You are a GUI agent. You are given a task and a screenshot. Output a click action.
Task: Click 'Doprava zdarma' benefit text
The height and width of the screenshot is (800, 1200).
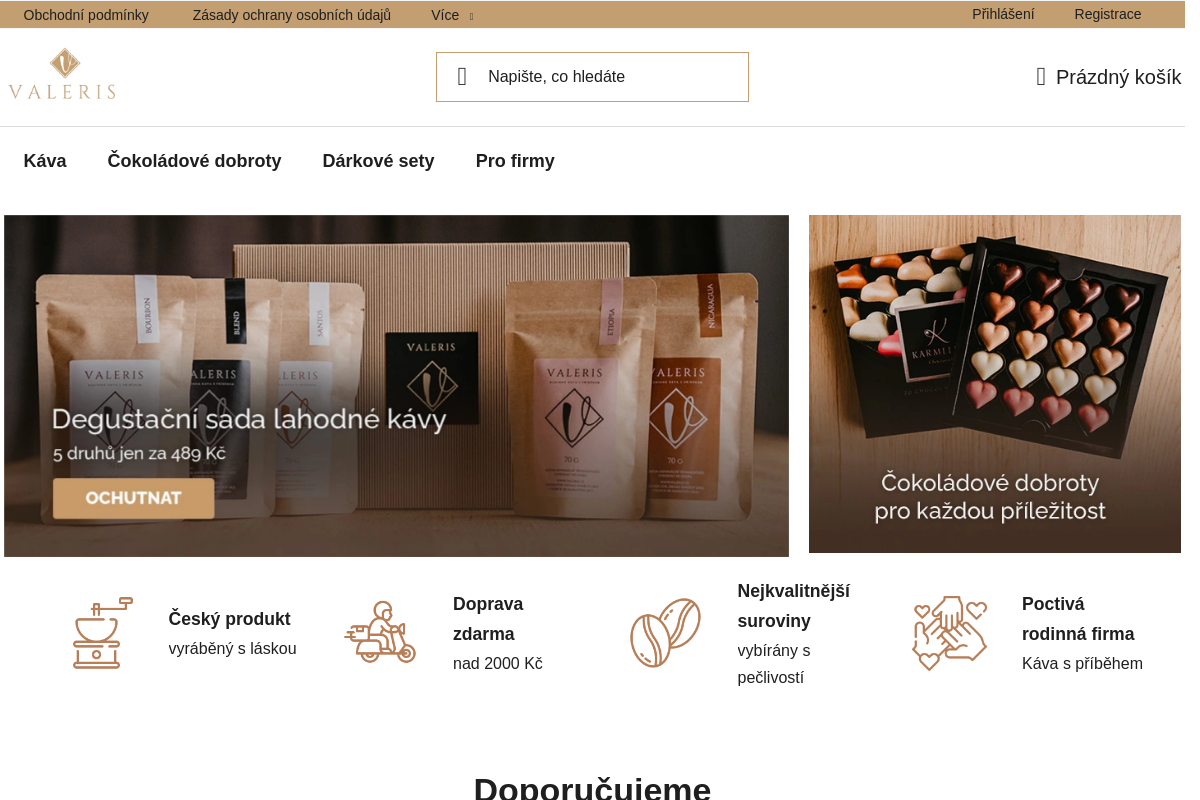click(488, 619)
